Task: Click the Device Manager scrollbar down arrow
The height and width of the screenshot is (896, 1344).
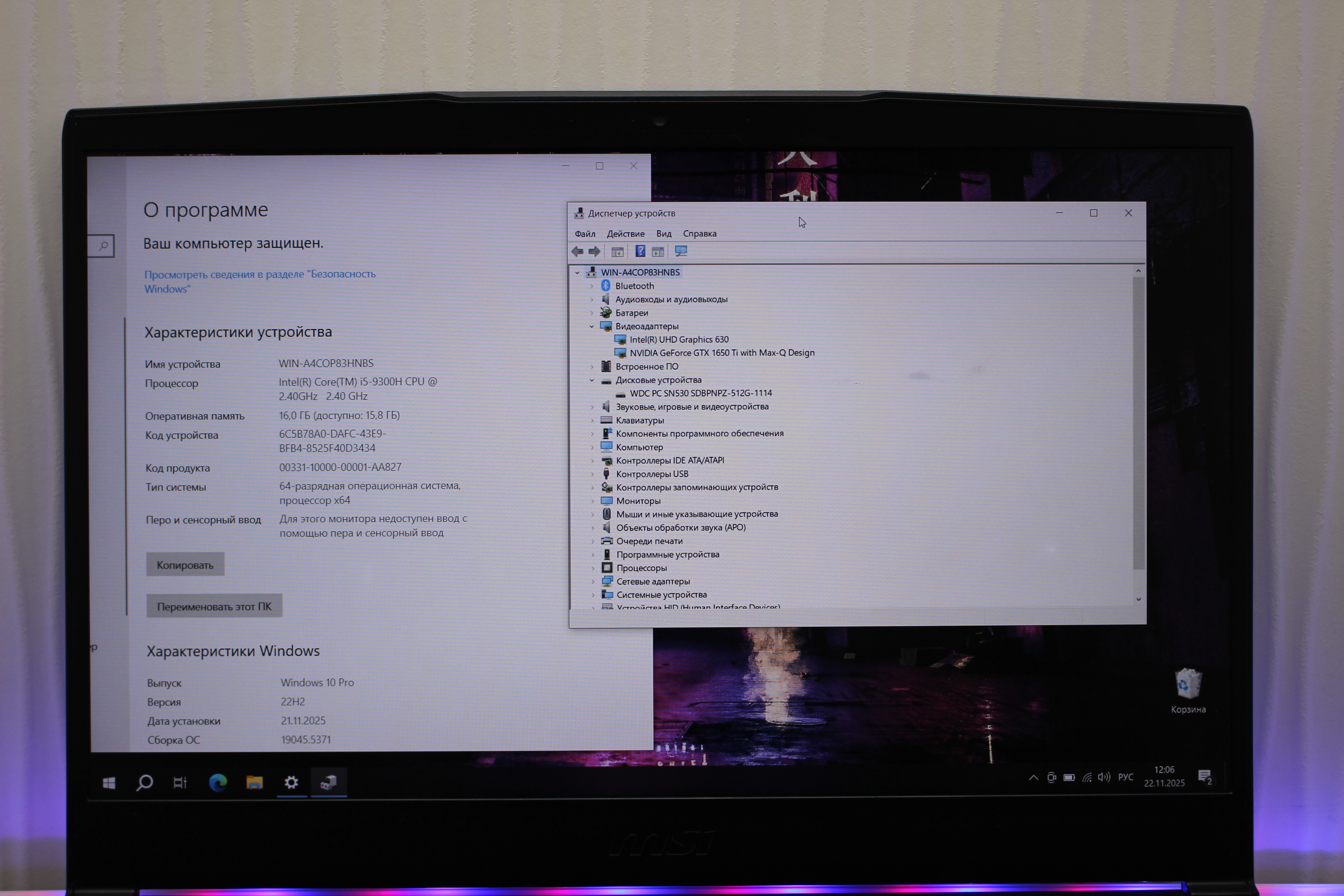Action: [x=1138, y=599]
